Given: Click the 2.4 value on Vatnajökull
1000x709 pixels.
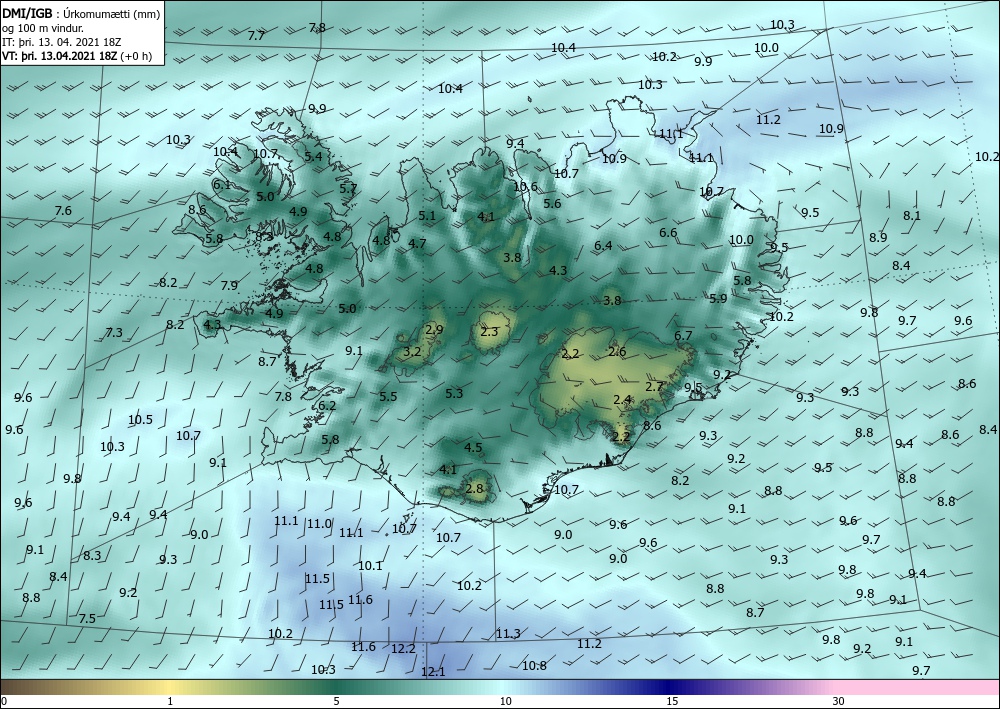Looking at the screenshot, I should tap(622, 400).
